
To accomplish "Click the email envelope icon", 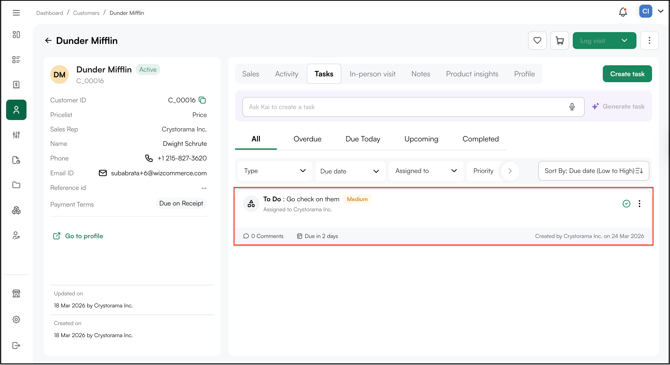I will 103,173.
